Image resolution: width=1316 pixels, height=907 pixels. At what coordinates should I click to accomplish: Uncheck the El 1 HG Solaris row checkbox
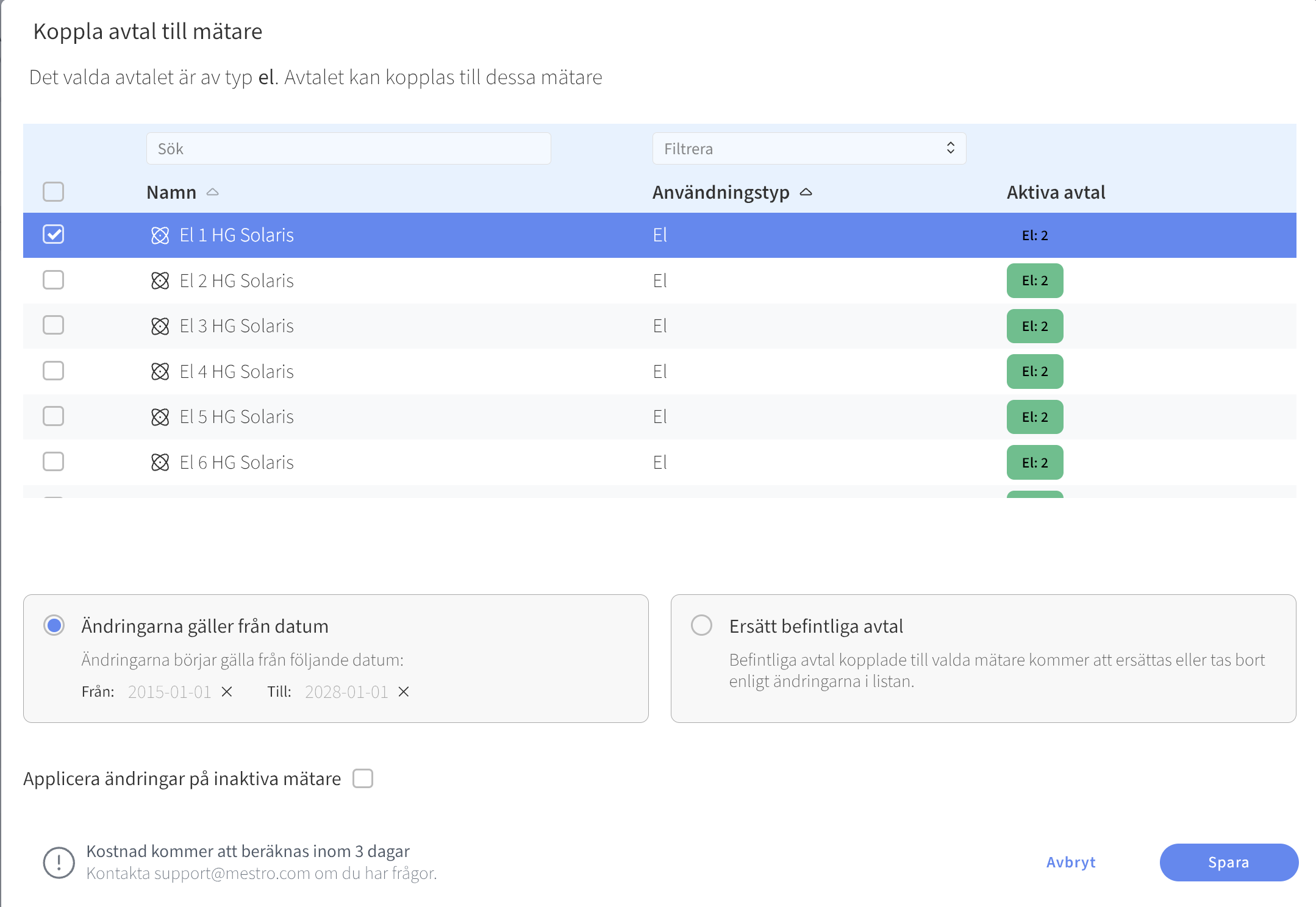(54, 235)
